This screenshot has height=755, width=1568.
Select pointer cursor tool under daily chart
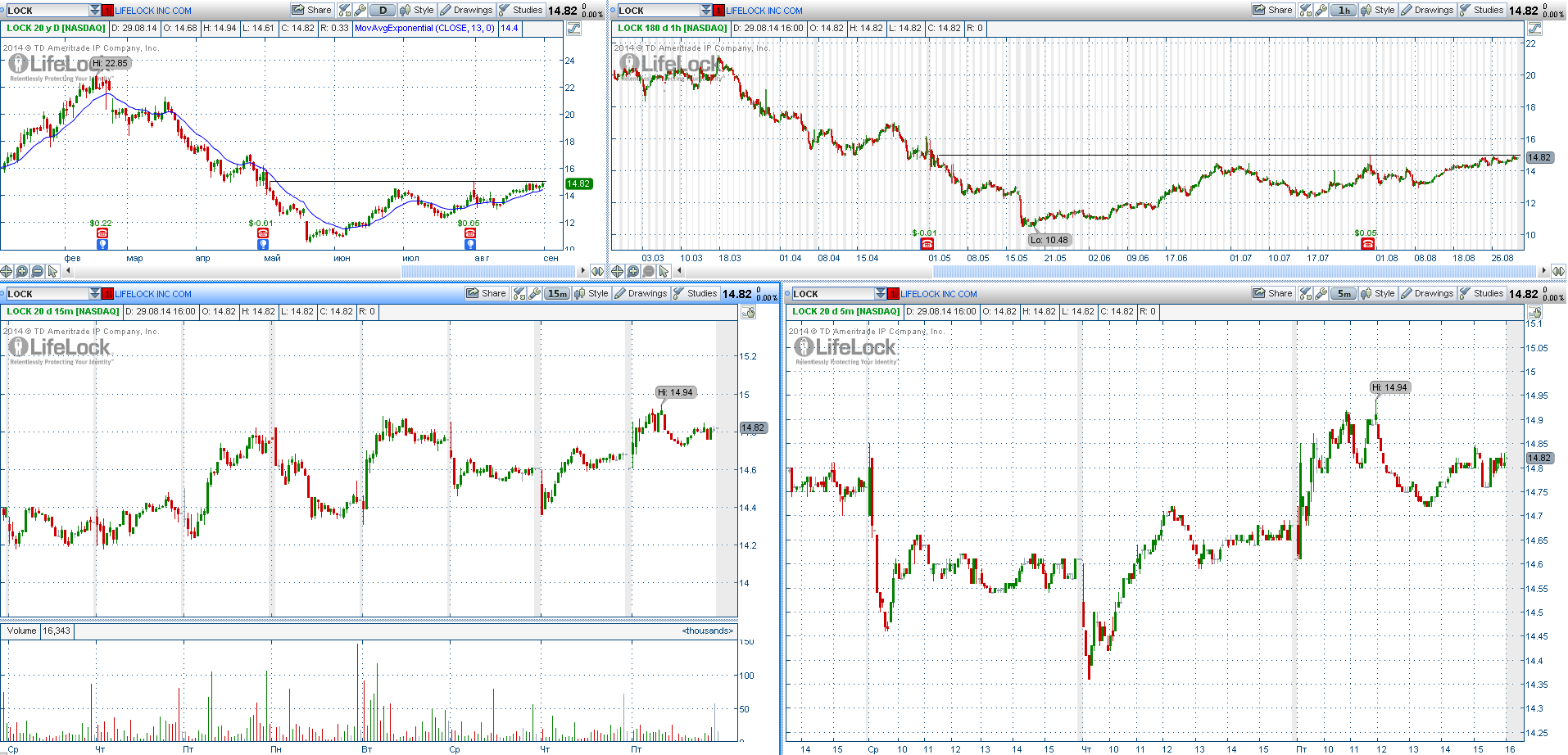(53, 271)
